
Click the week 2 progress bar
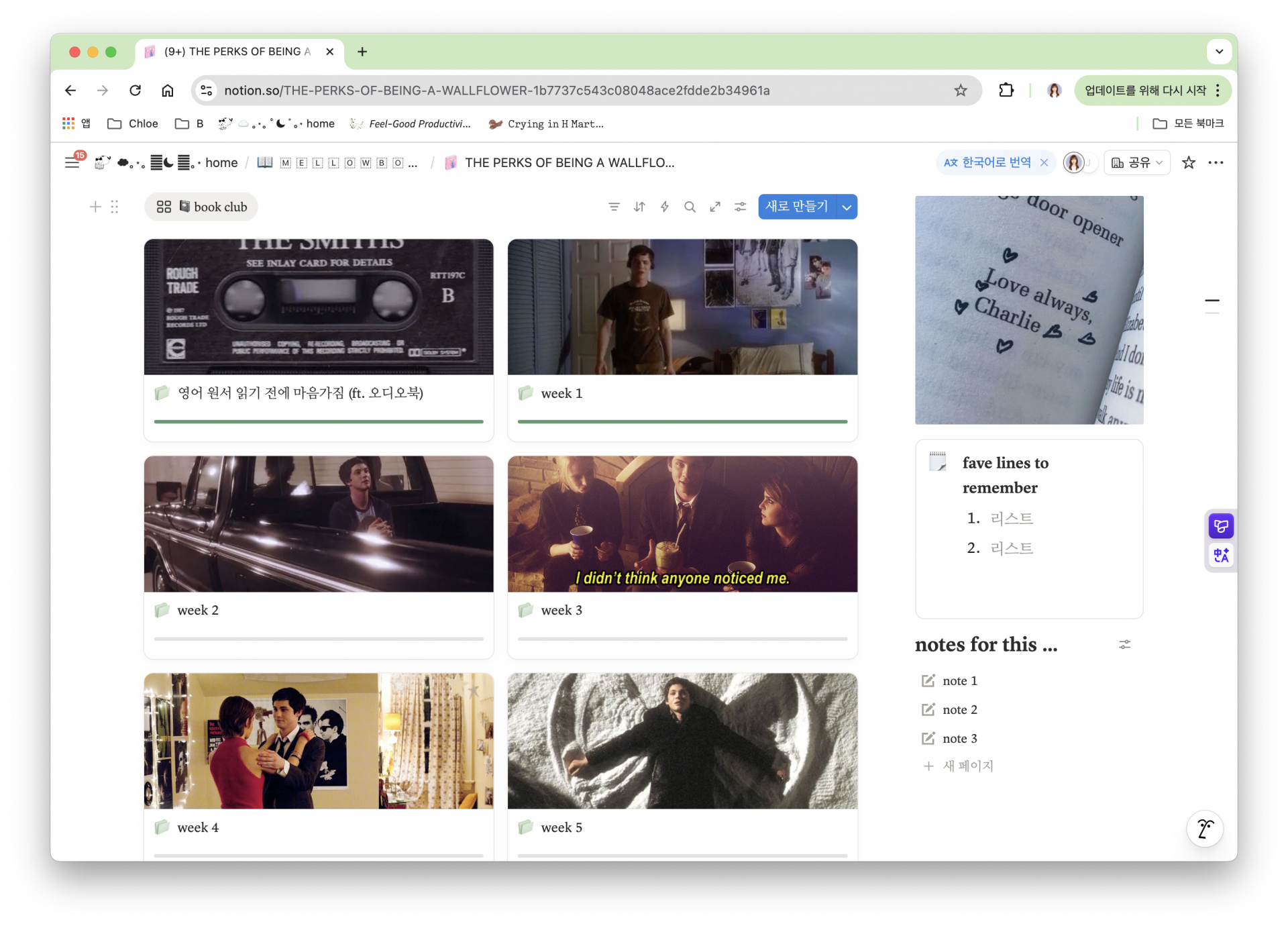click(319, 639)
